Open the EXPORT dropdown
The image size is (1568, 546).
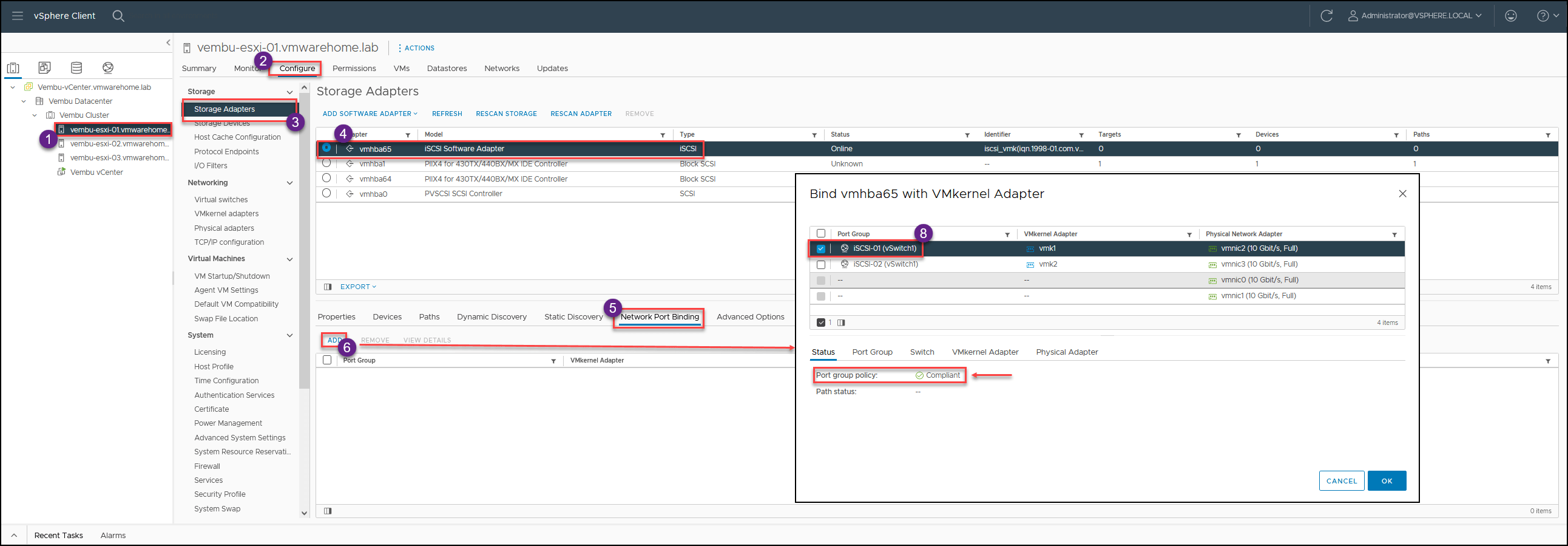tap(358, 287)
